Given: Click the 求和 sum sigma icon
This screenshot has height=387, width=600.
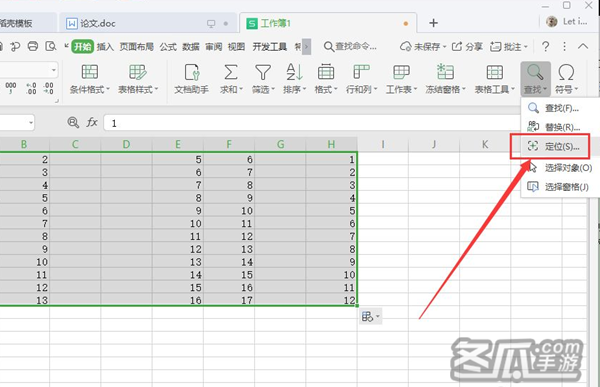Looking at the screenshot, I should (x=231, y=72).
